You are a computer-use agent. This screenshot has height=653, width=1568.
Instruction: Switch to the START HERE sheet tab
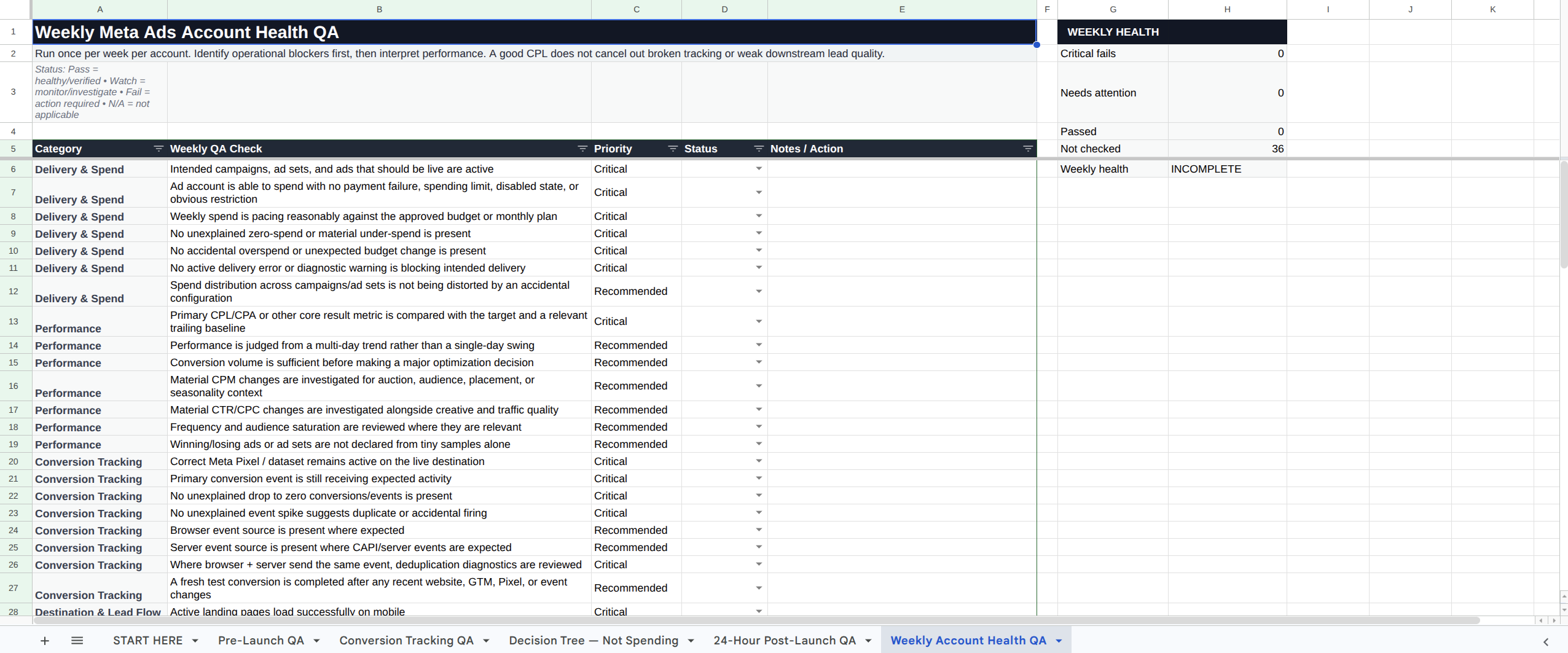pyautogui.click(x=147, y=641)
